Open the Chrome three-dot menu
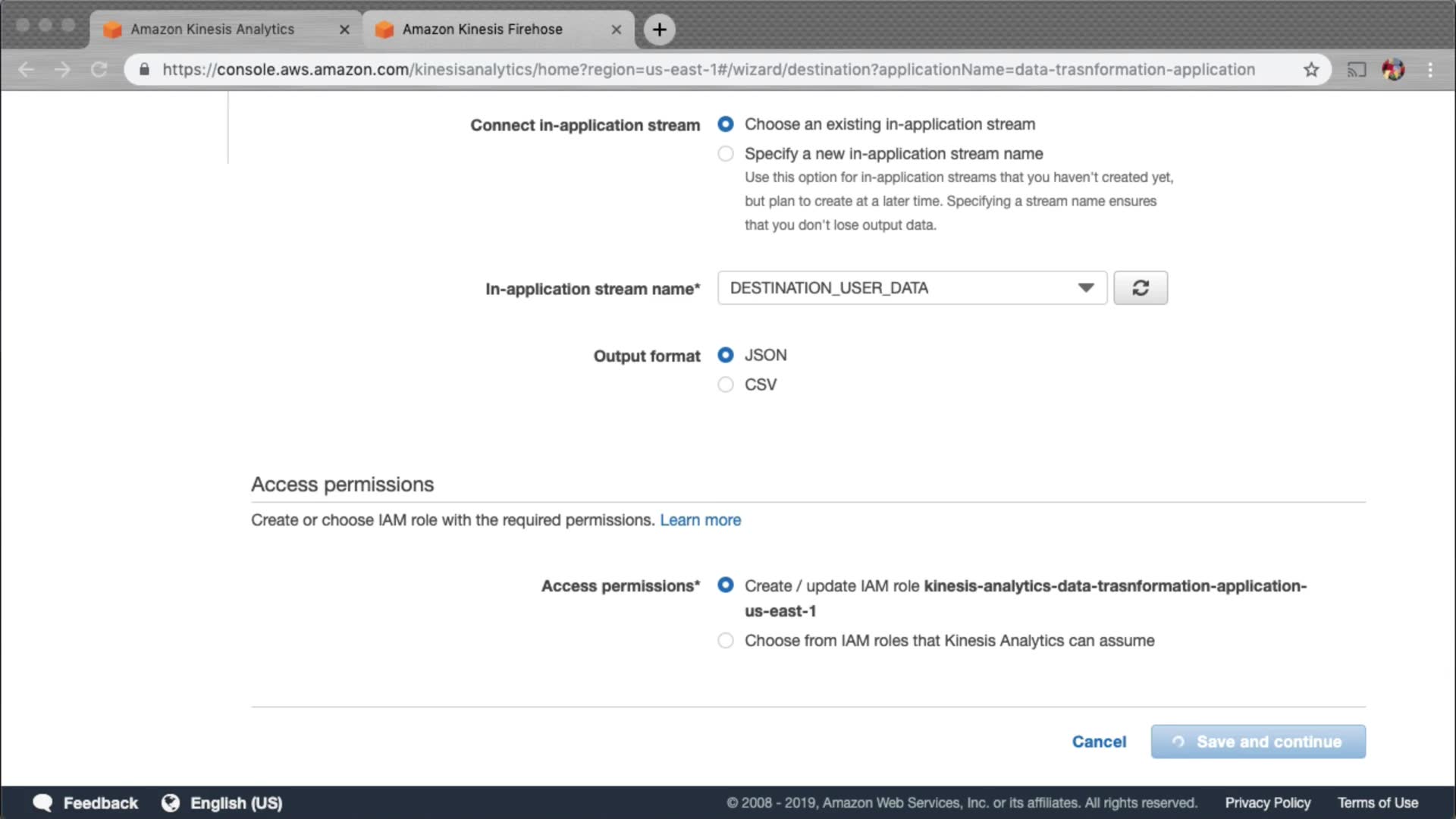 pyautogui.click(x=1430, y=70)
